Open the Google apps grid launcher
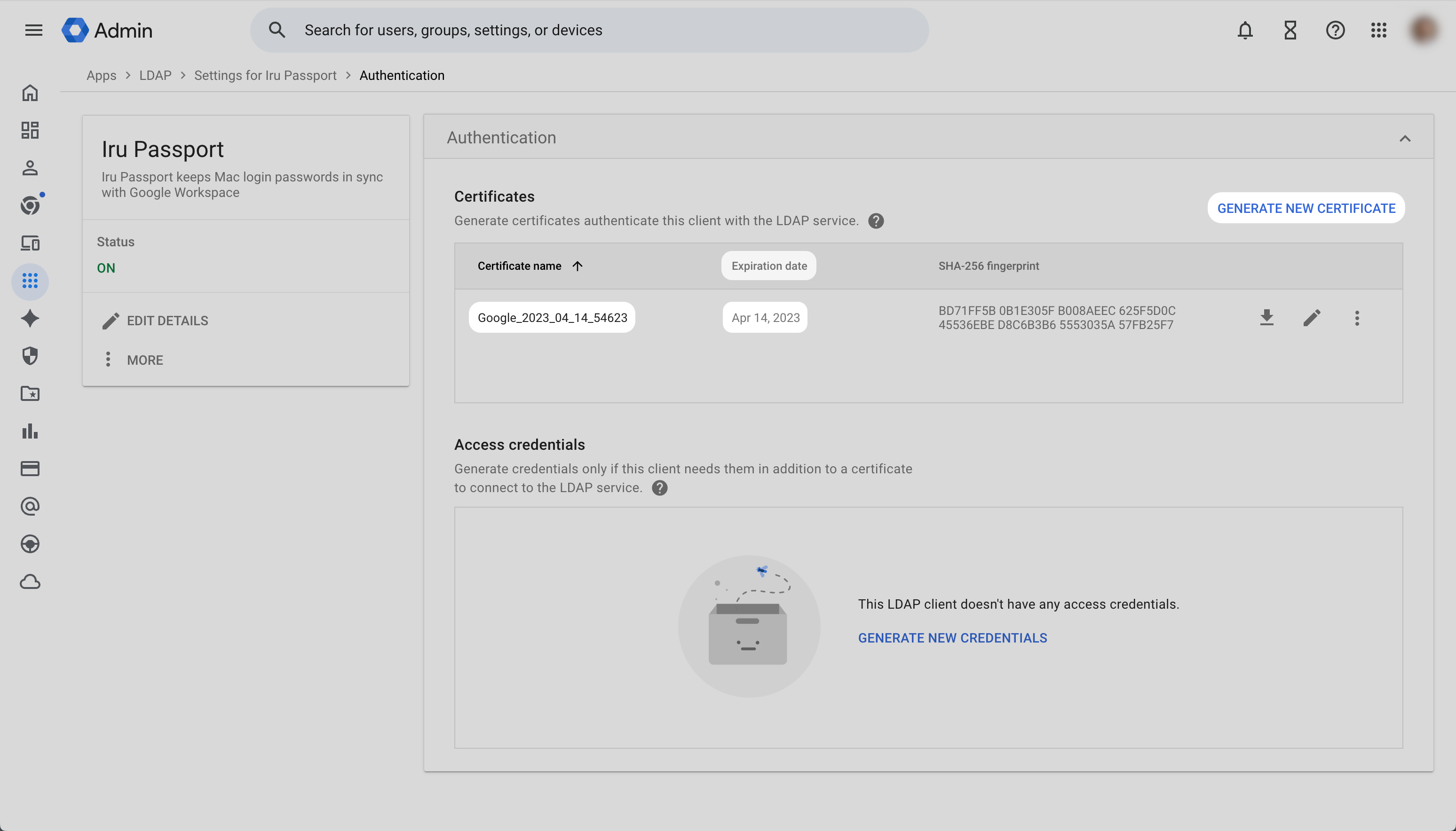 1378,30
